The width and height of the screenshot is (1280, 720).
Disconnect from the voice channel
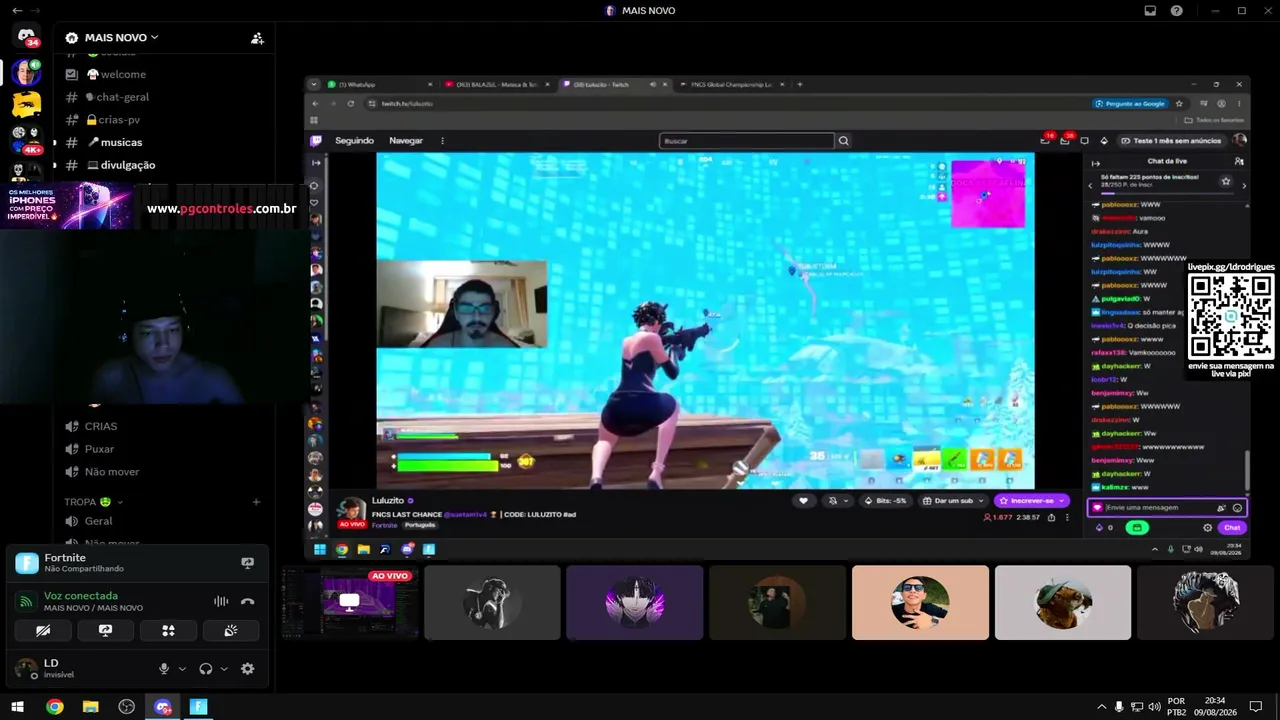coord(247,601)
